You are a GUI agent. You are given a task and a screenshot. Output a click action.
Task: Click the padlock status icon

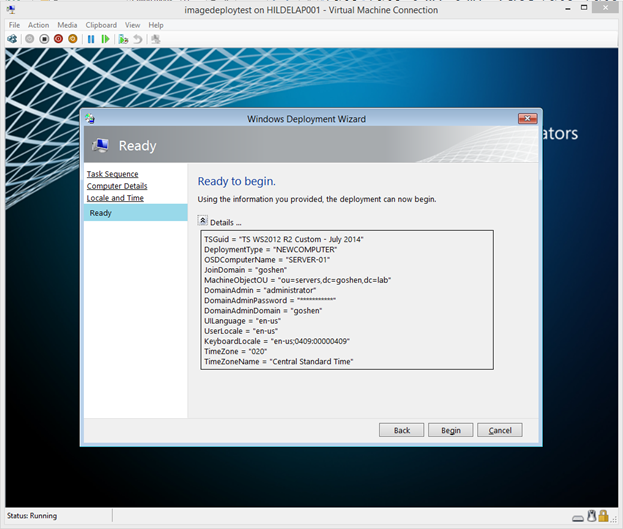604,516
